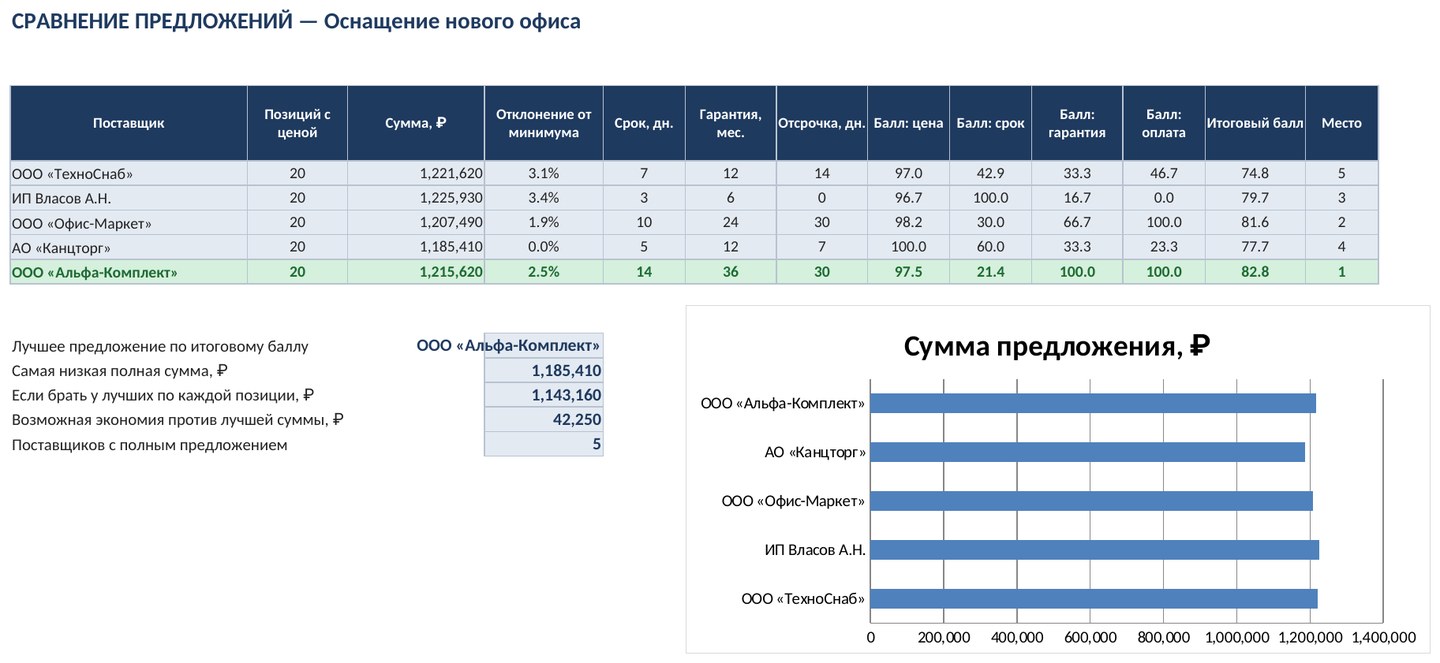
Task: Select the 'Балл: оплата' header
Action: coord(1164,123)
